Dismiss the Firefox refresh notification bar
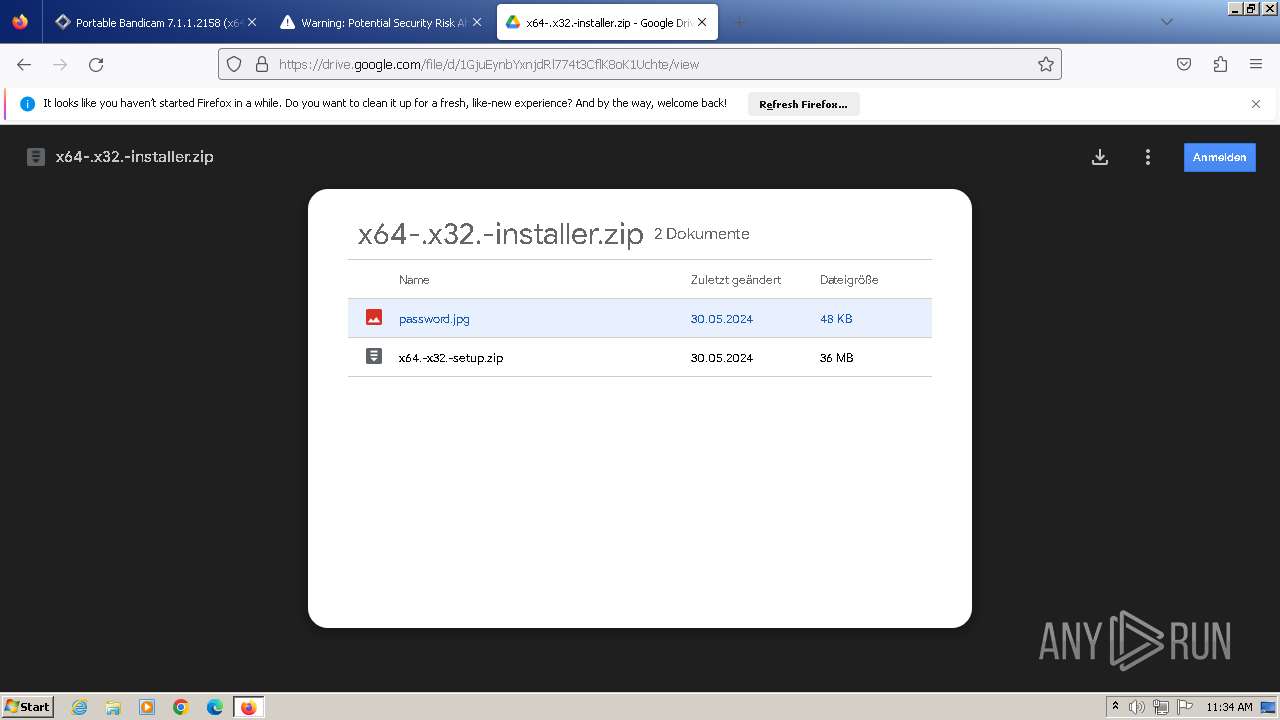The height and width of the screenshot is (720, 1280). click(x=1256, y=104)
